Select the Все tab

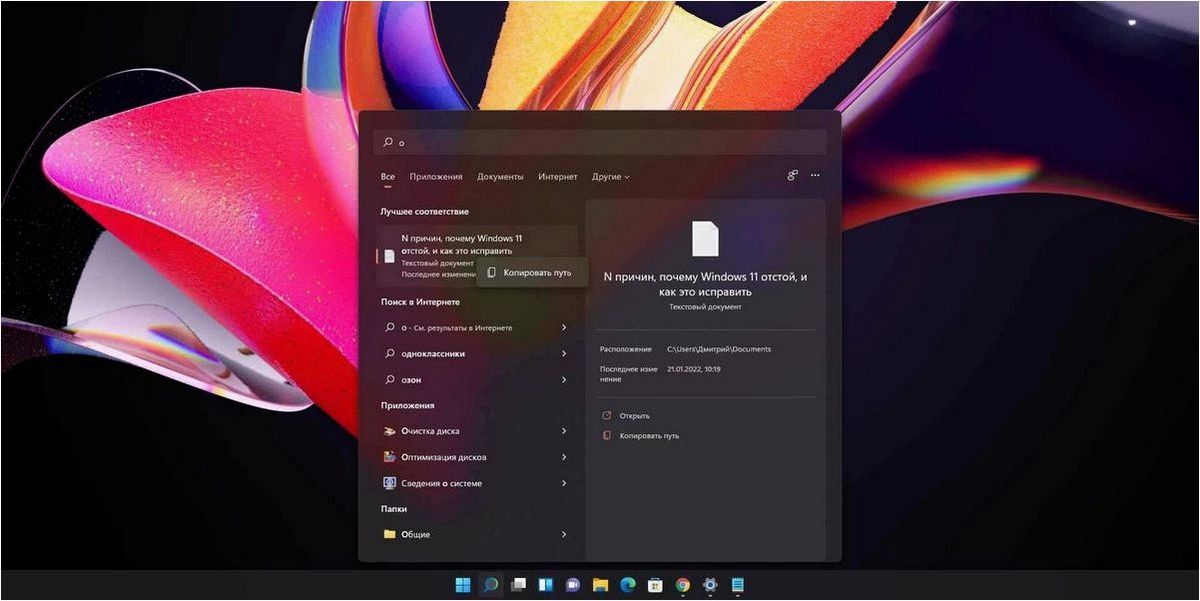tap(388, 177)
